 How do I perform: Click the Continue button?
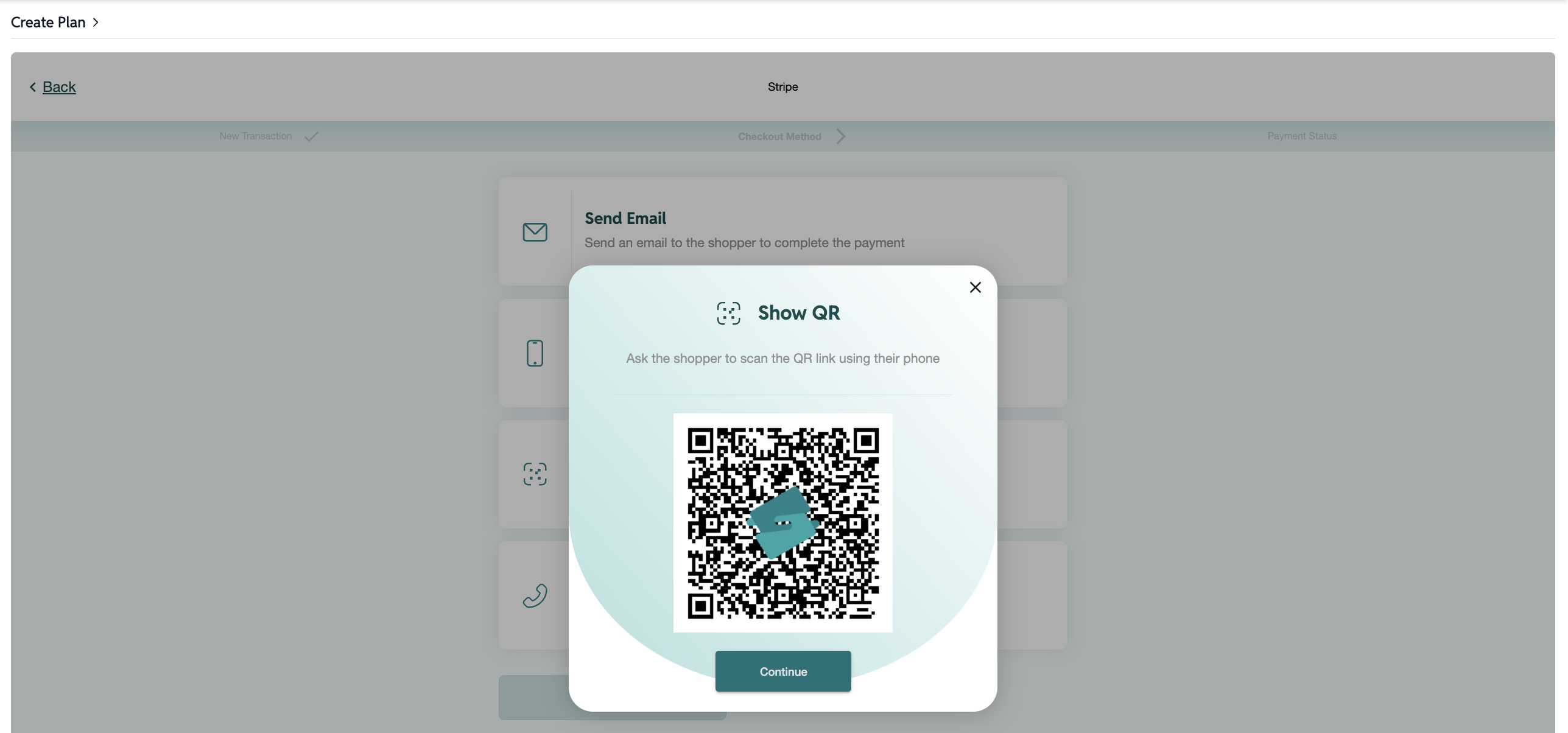tap(783, 671)
